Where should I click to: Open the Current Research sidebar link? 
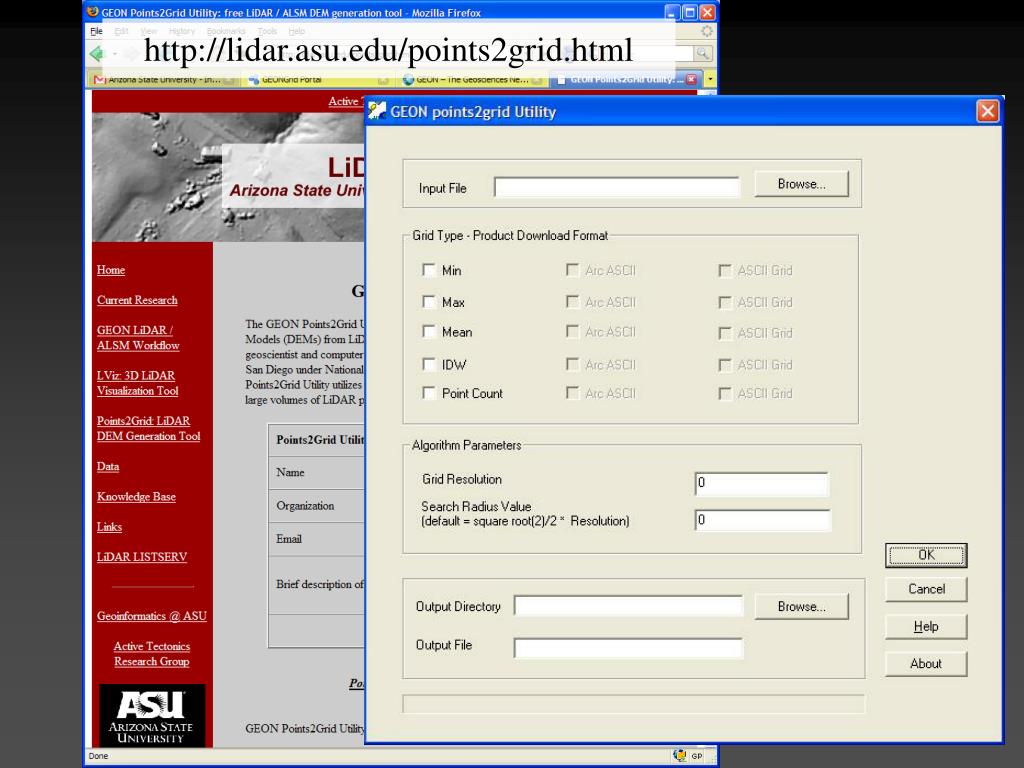point(137,300)
